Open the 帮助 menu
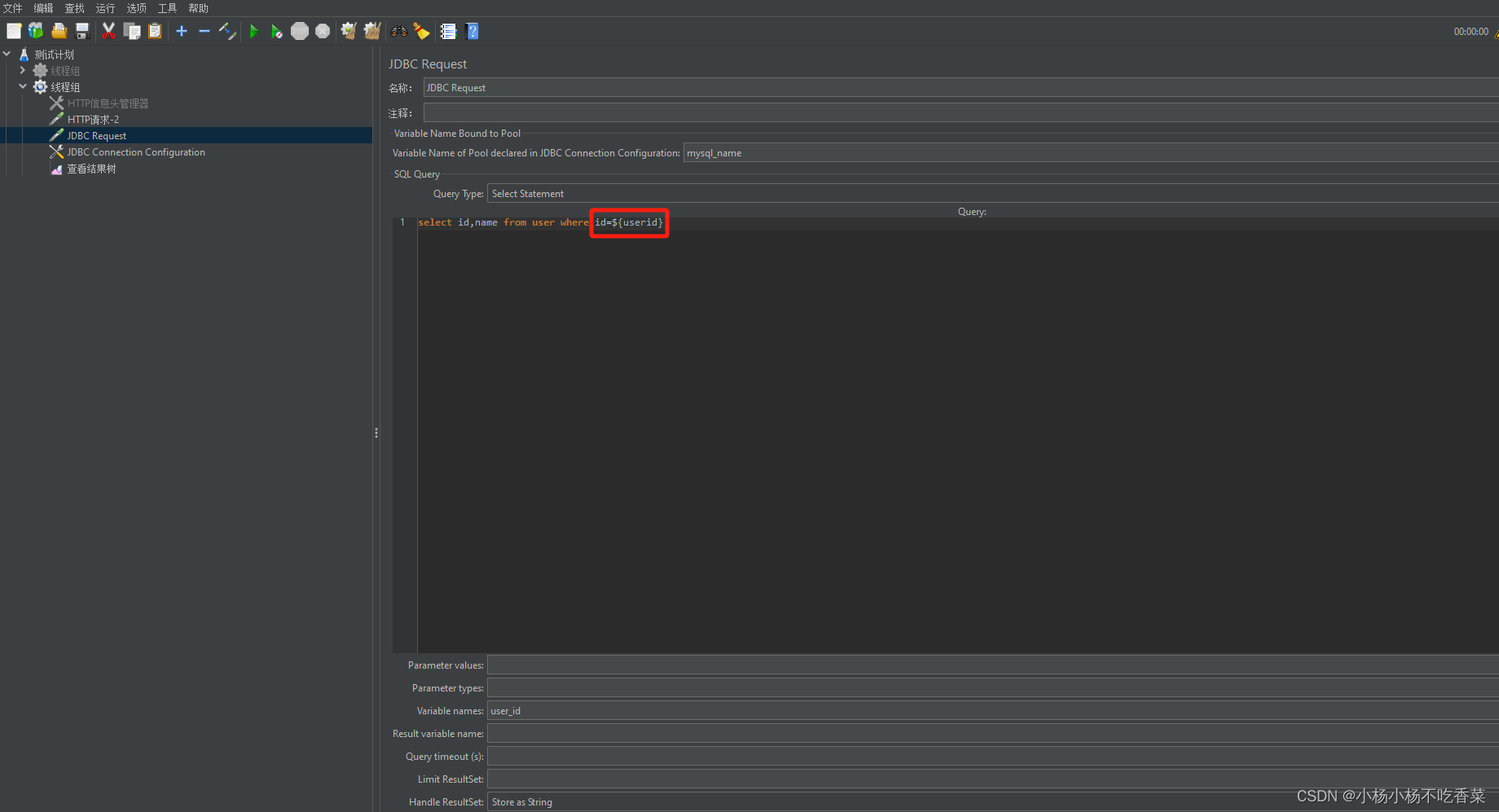Image resolution: width=1499 pixels, height=812 pixels. point(199,8)
